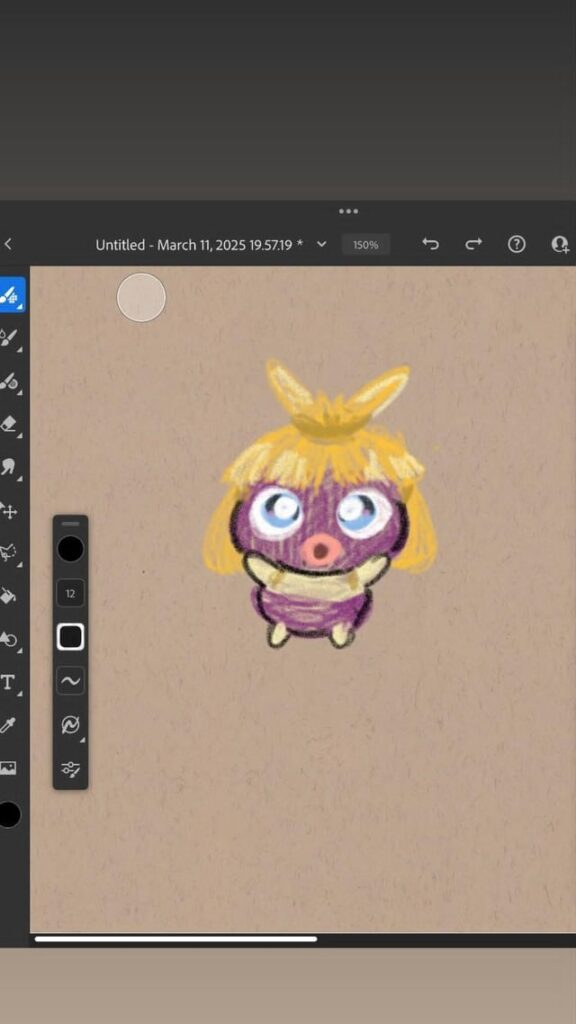Image resolution: width=576 pixels, height=1024 pixels.
Task: Select the Transform move tool
Action: 8,510
